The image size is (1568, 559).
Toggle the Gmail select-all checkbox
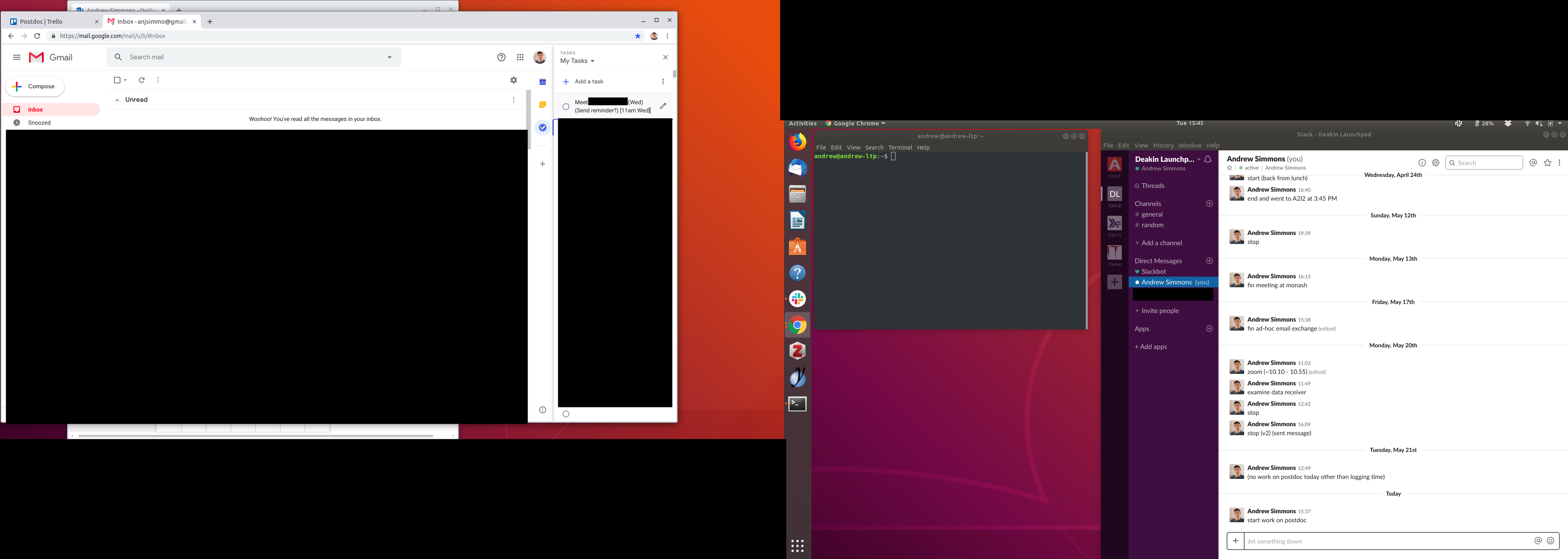click(x=118, y=80)
